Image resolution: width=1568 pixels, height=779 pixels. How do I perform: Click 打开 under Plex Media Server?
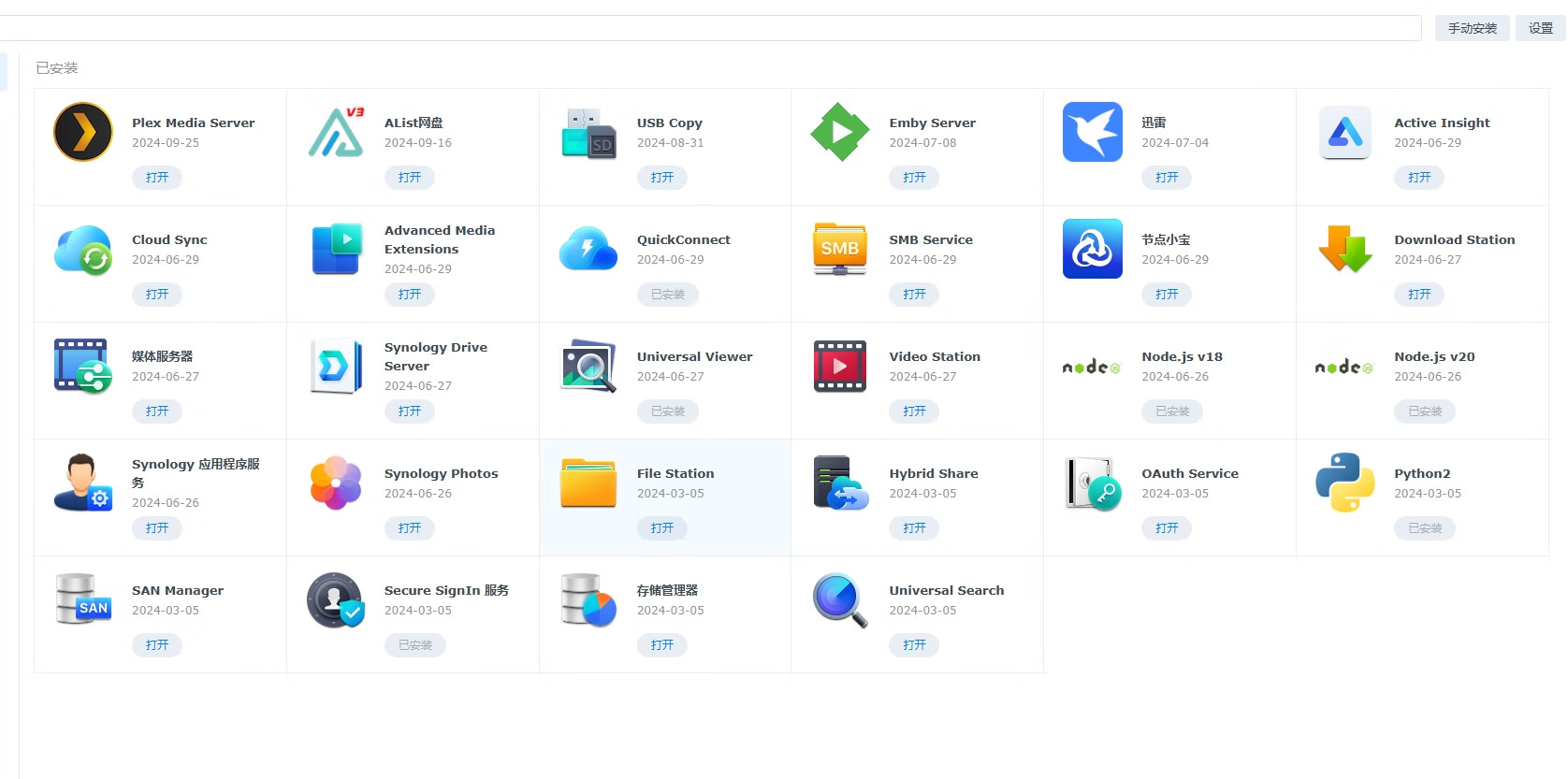(x=157, y=177)
